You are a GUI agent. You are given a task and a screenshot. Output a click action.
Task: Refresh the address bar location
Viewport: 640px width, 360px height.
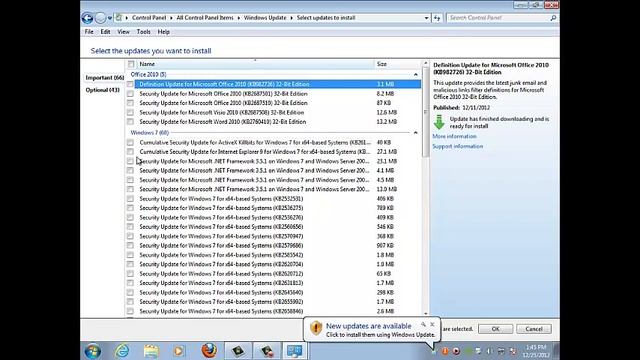point(437,18)
